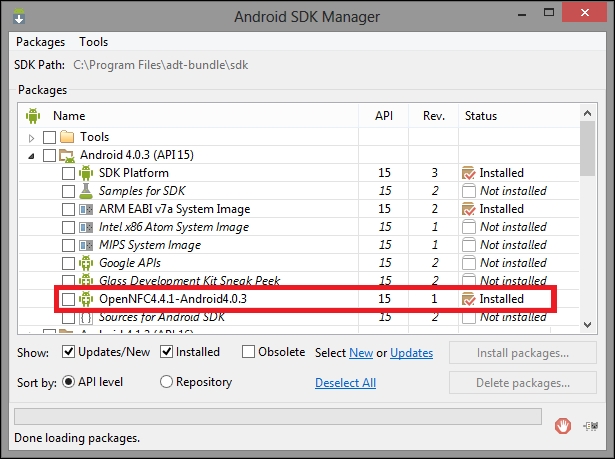Click MIPS System Image not installed status icon
The width and height of the screenshot is (615, 459).
point(469,245)
